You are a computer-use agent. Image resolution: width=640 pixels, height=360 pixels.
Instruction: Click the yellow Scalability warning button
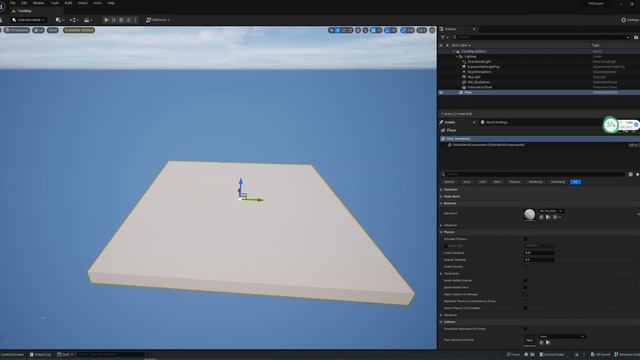pos(79,30)
